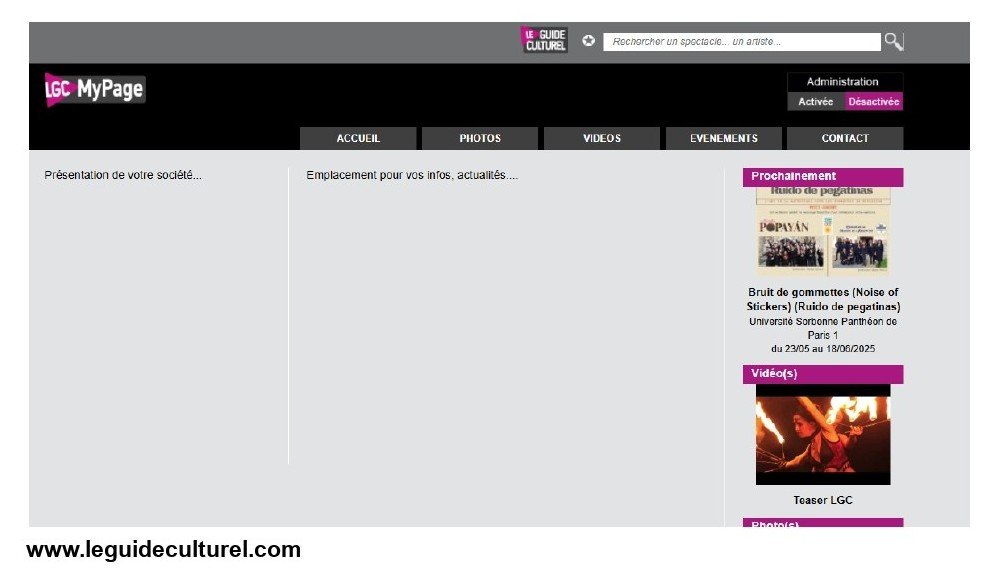The height and width of the screenshot is (581, 994).
Task: Open the Ruido de pegatinas poster thumbnail
Action: (x=823, y=231)
